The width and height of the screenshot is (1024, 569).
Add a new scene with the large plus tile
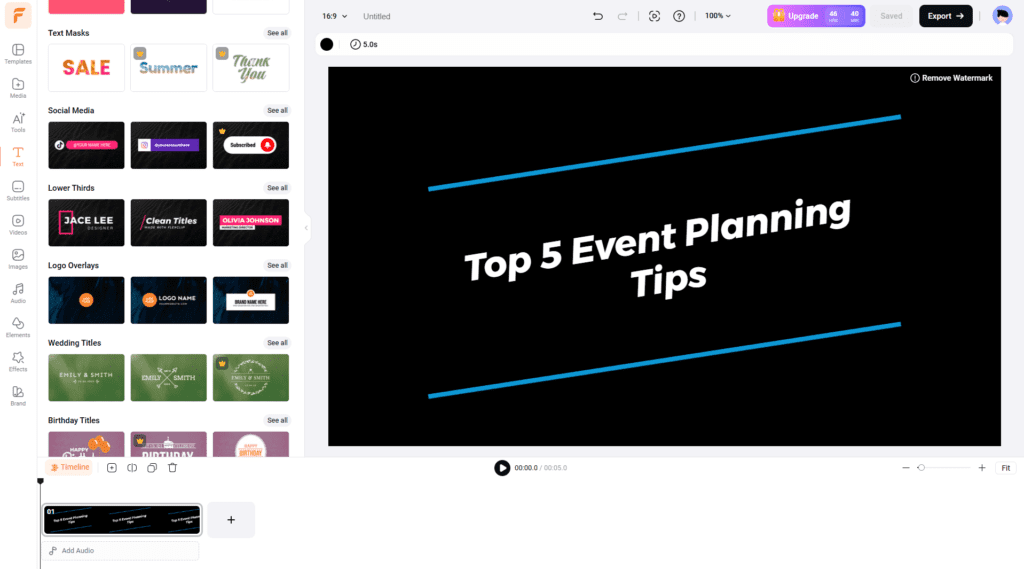(x=231, y=520)
